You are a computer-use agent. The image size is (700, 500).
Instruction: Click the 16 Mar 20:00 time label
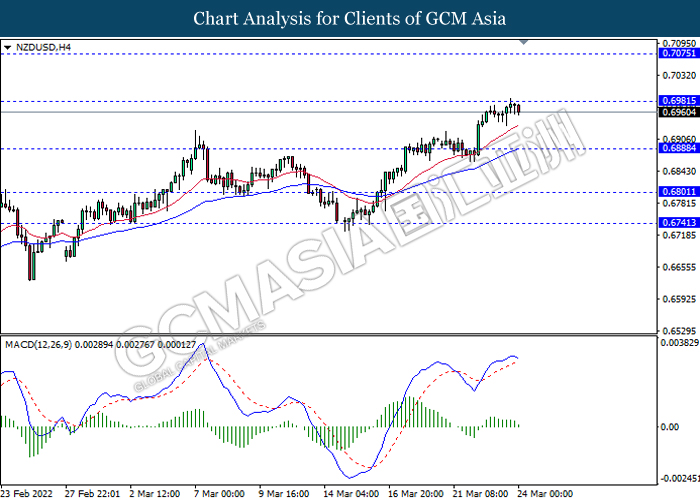click(416, 494)
